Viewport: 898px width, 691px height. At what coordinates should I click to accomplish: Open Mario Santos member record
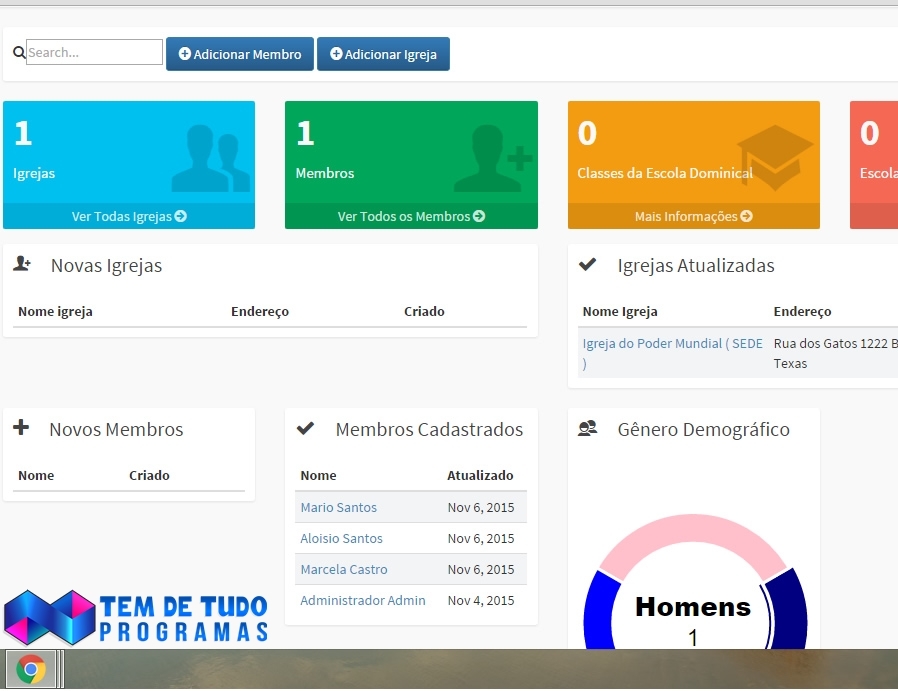338,507
